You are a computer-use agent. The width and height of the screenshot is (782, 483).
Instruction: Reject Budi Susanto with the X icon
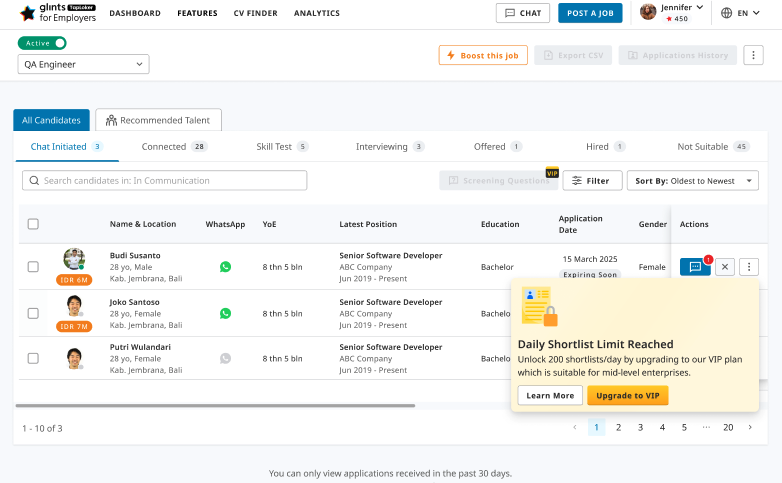pyautogui.click(x=725, y=267)
